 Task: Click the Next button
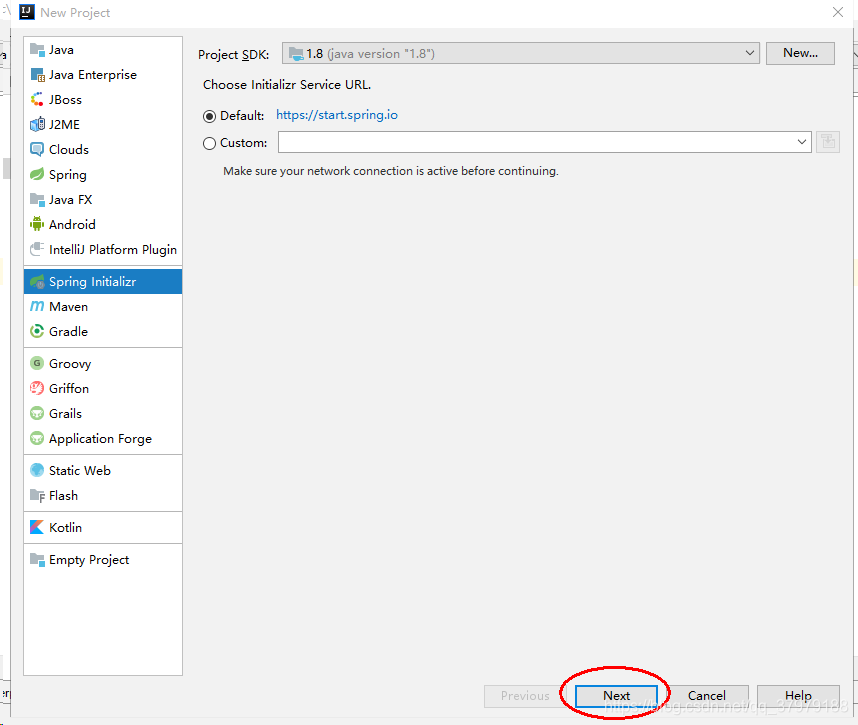pos(616,695)
